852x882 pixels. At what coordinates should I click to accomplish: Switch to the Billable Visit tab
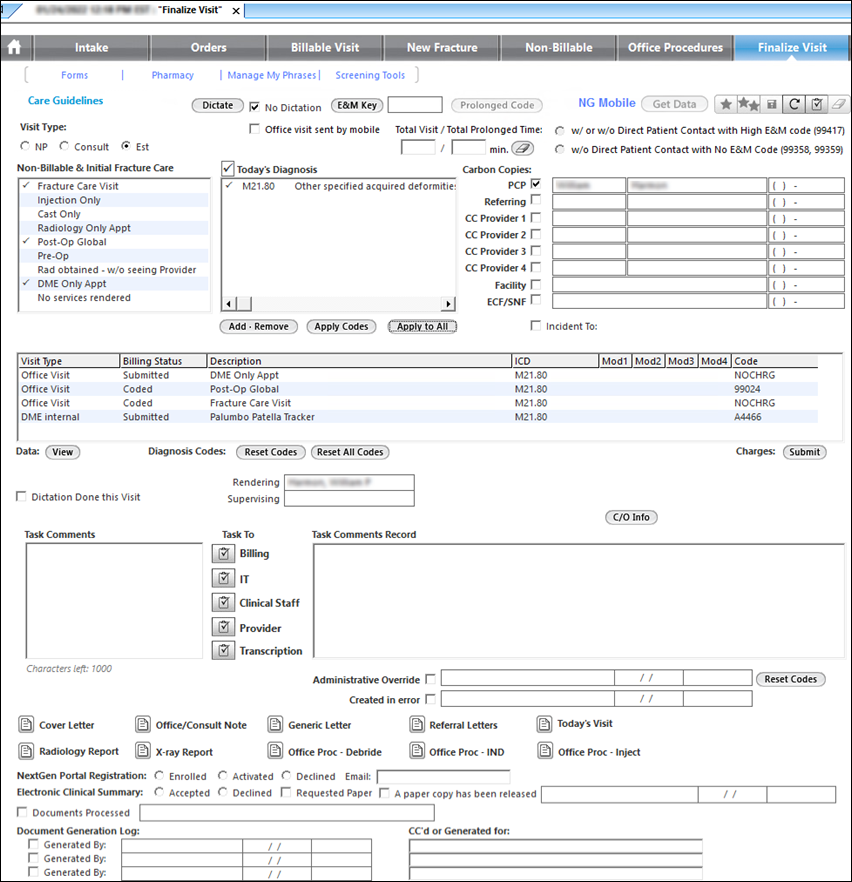point(325,48)
